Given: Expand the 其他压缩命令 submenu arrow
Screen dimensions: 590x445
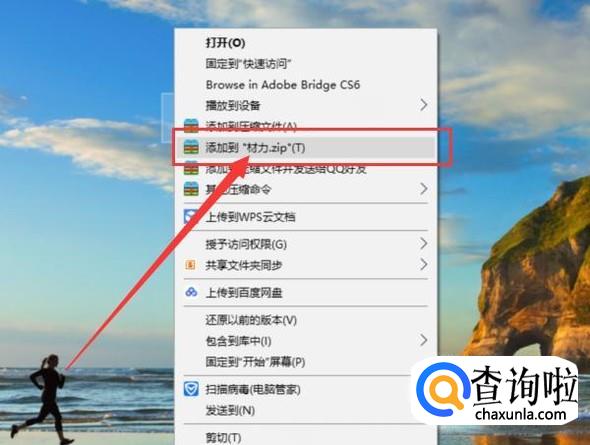Looking at the screenshot, I should [424, 189].
